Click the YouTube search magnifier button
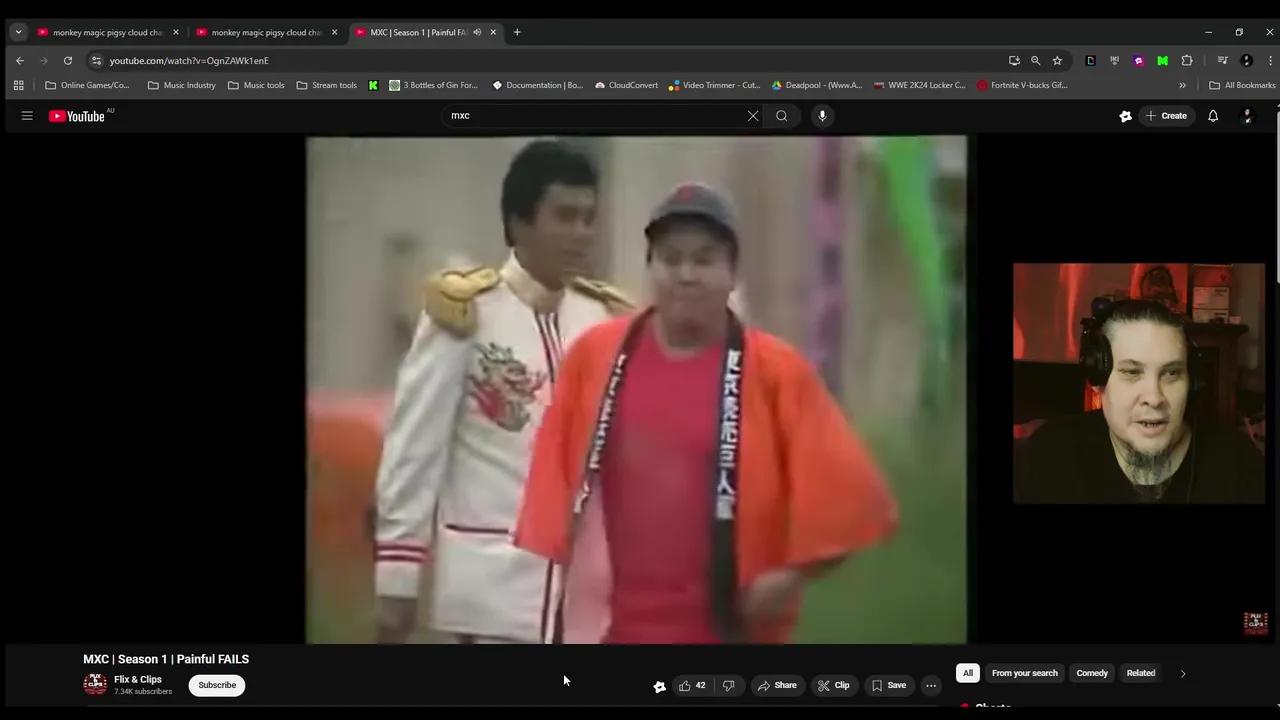This screenshot has height=720, width=1280. [x=782, y=116]
